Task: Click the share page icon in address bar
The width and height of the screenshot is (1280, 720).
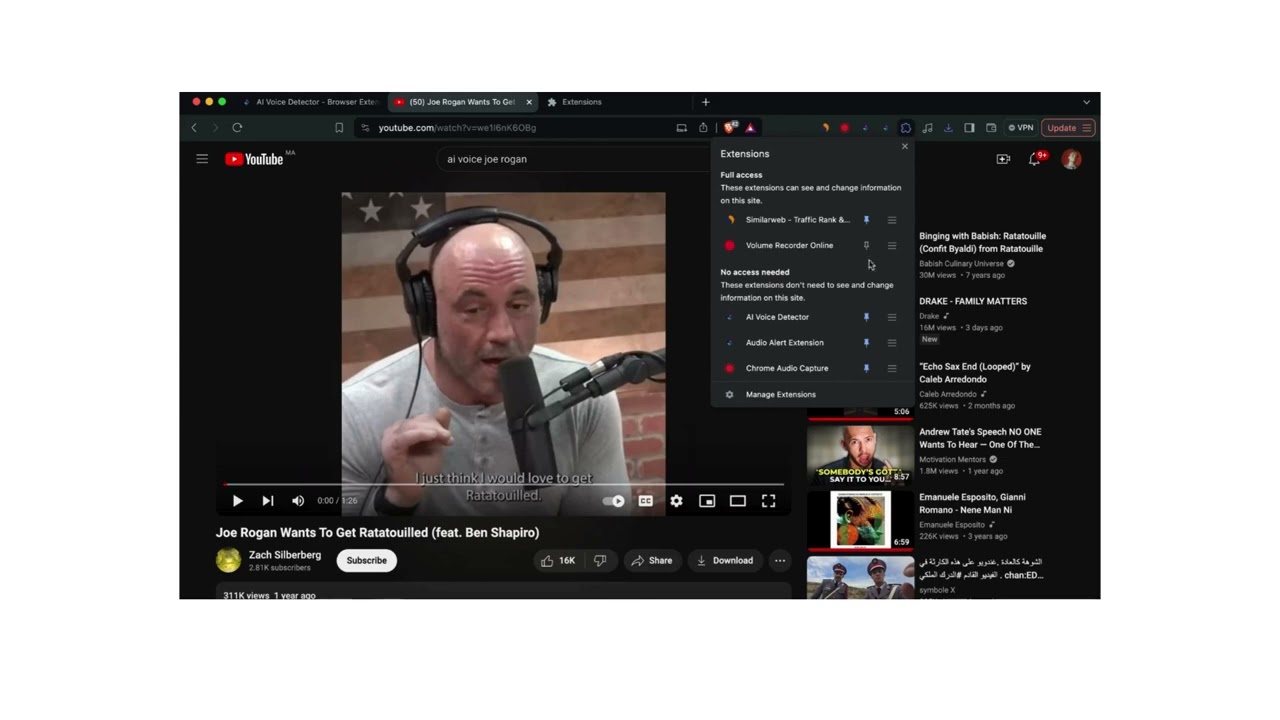Action: [x=703, y=128]
